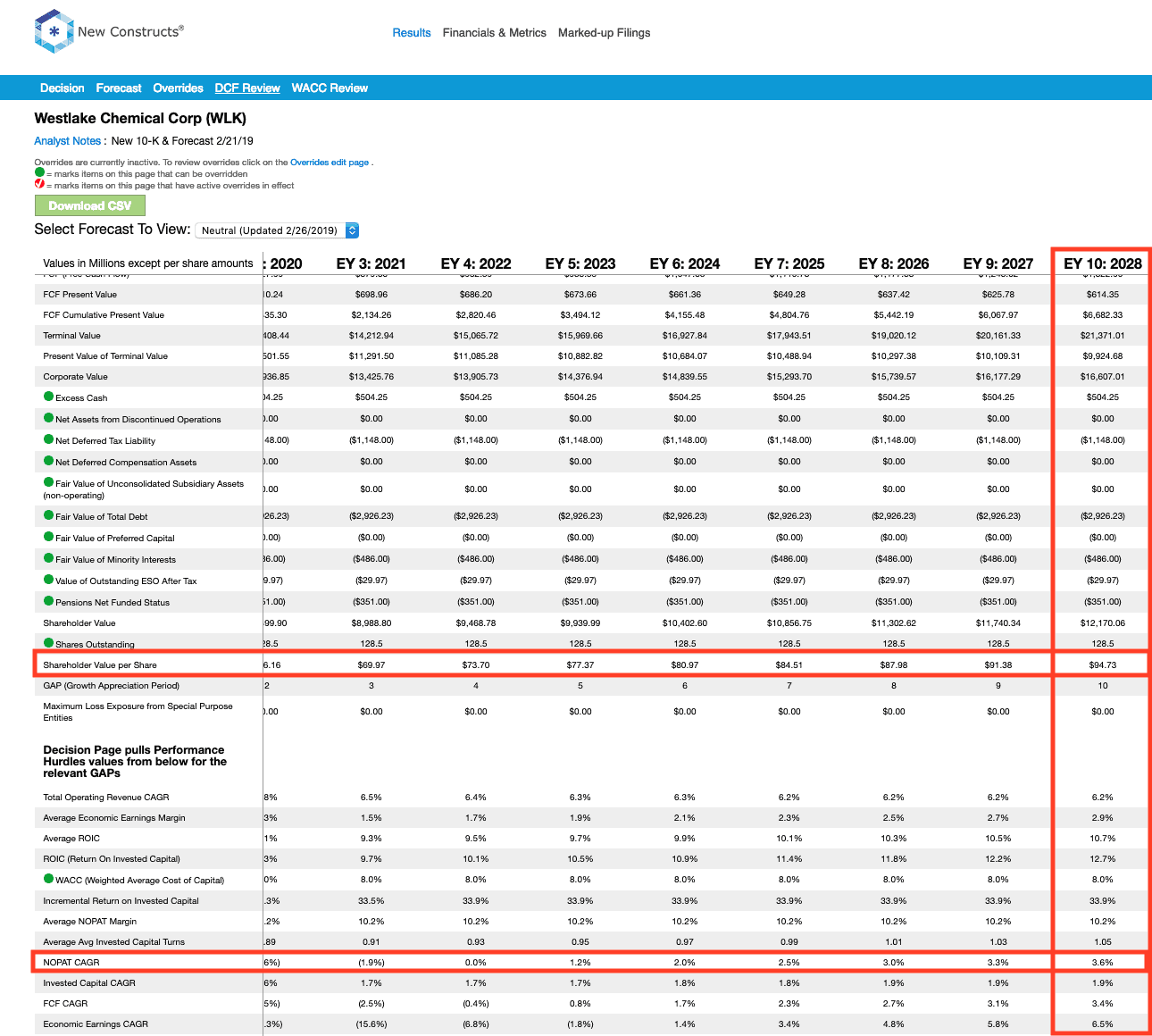Click green dot for Net Deferred Tax Liability
This screenshot has height=1036, width=1152.
click(x=49, y=439)
